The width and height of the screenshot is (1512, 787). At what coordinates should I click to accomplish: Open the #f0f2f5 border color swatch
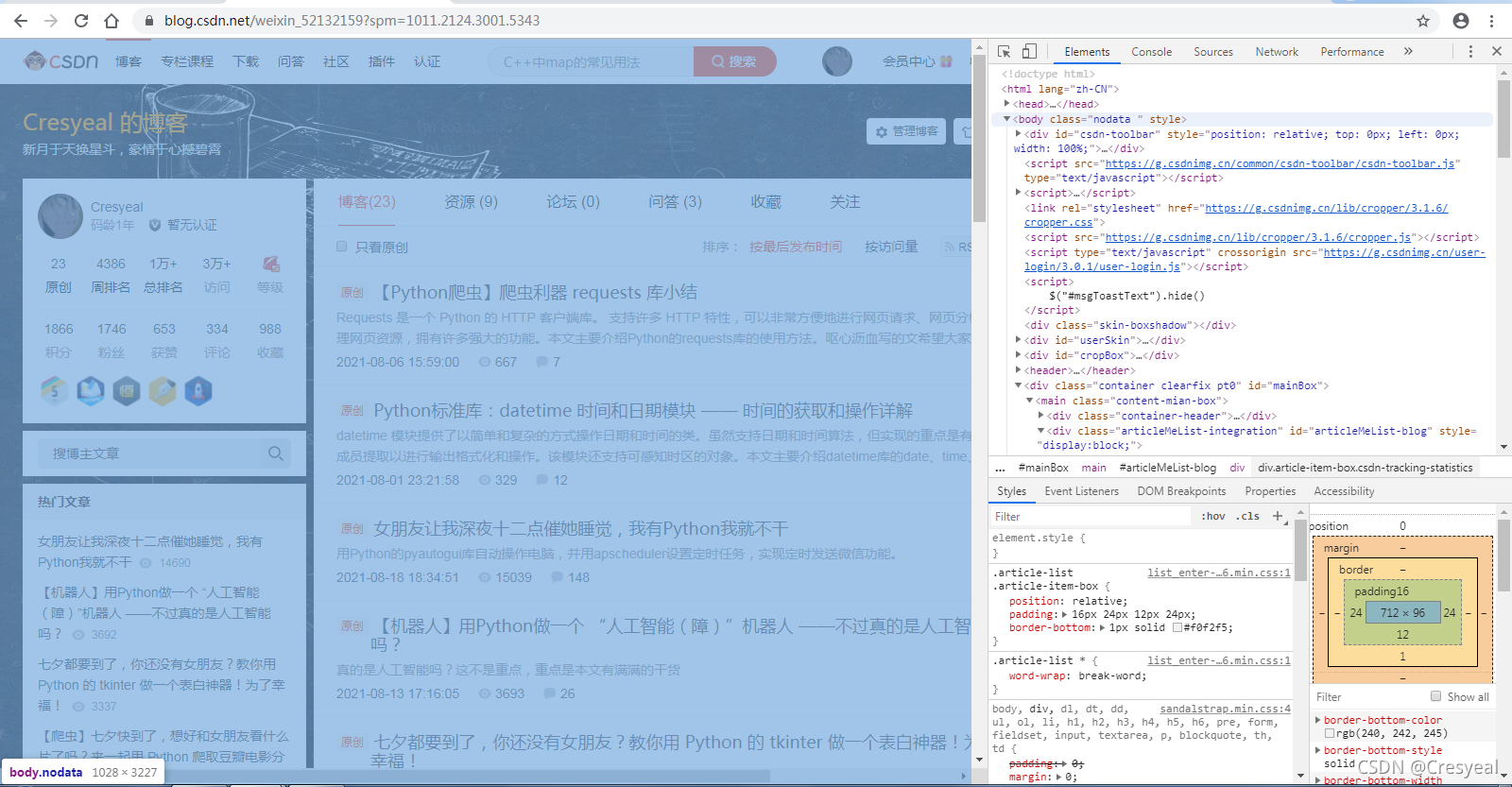1177,627
